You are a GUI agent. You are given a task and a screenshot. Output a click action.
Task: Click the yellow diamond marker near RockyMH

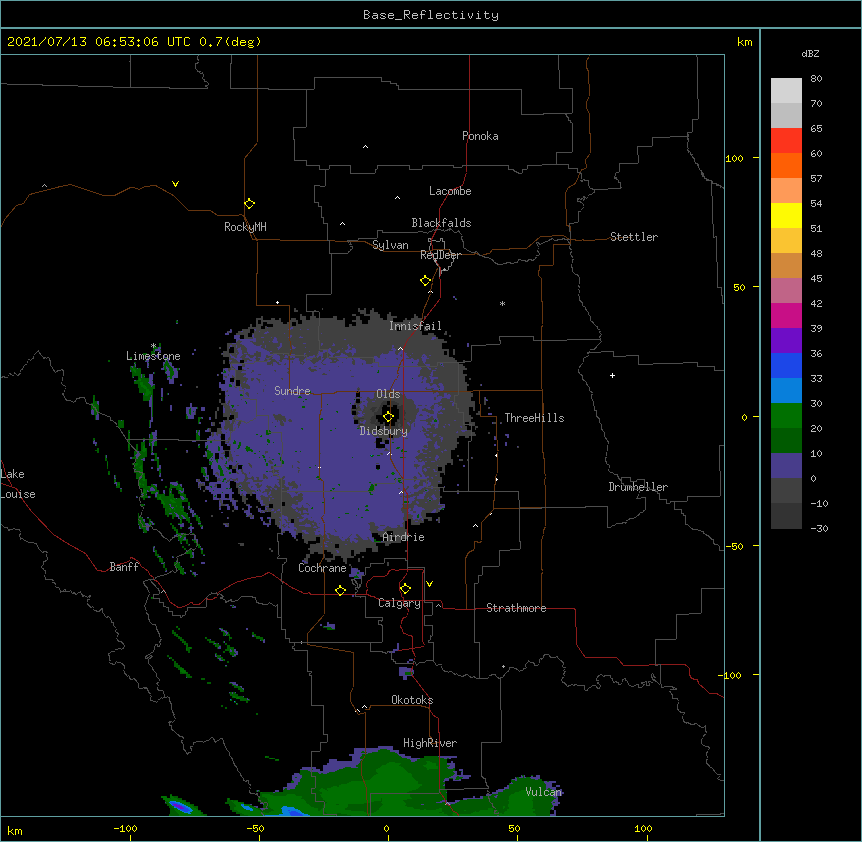[250, 204]
